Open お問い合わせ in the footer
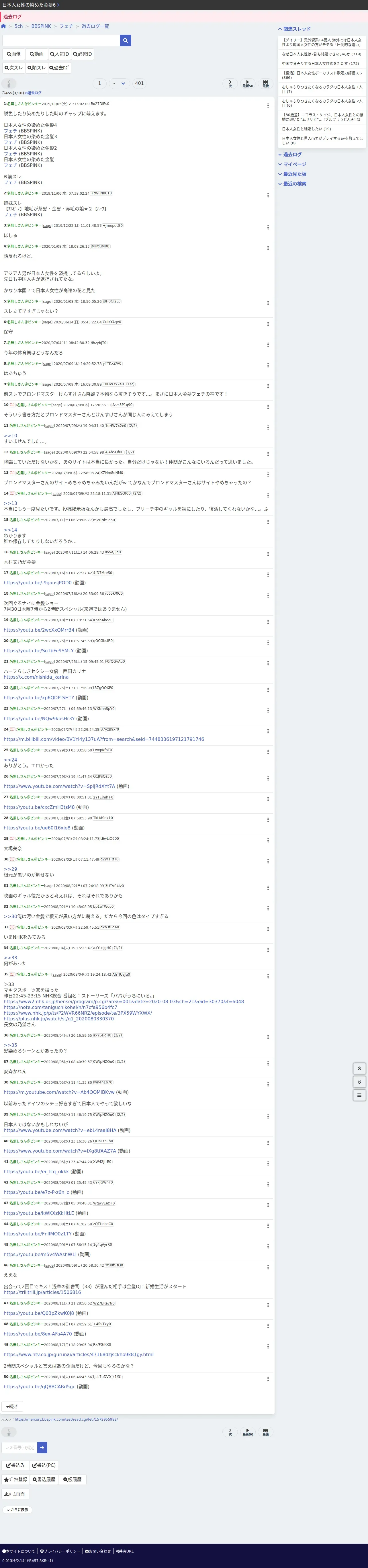Viewport: 368px width, 1568px height. (98, 1551)
